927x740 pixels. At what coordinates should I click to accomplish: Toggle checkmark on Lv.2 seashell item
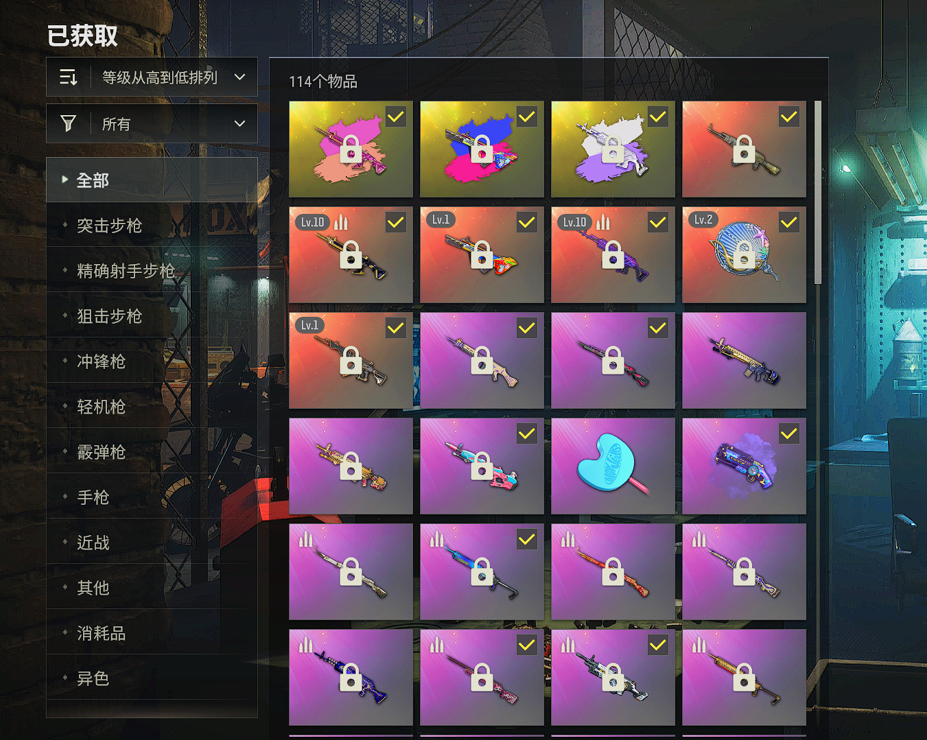[789, 222]
